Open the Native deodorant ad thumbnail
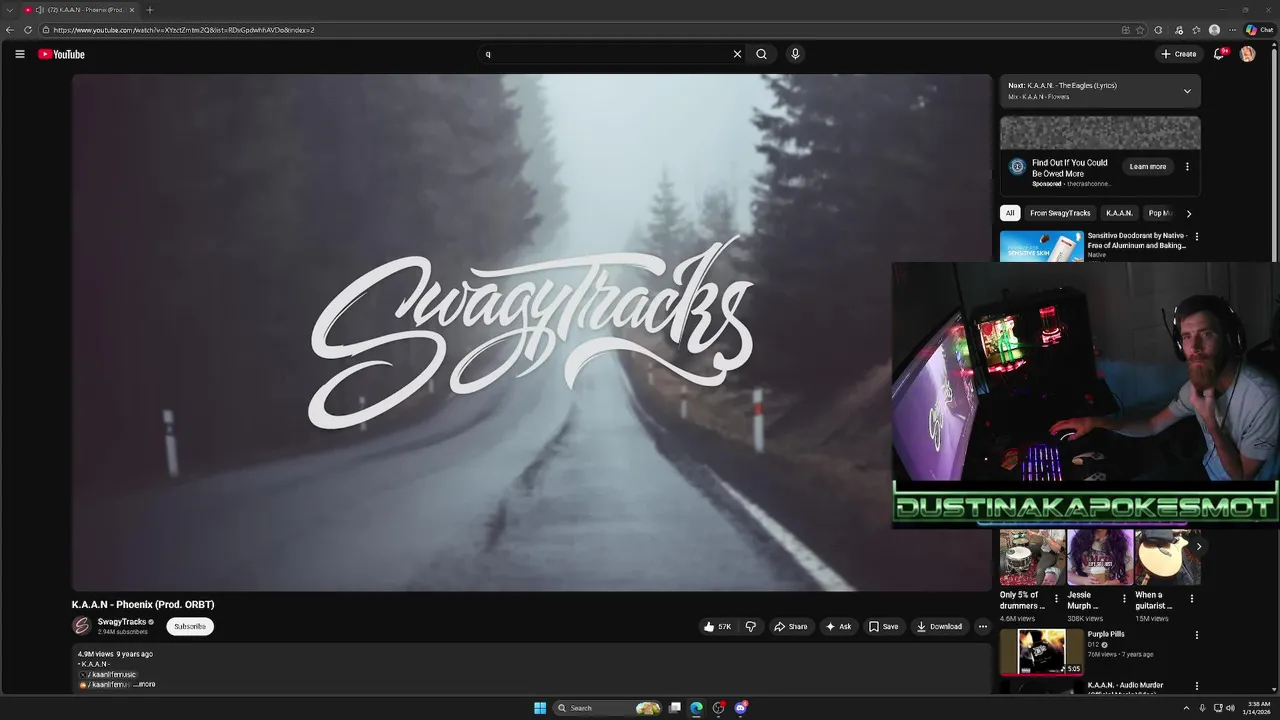This screenshot has height=720, width=1280. [1041, 247]
